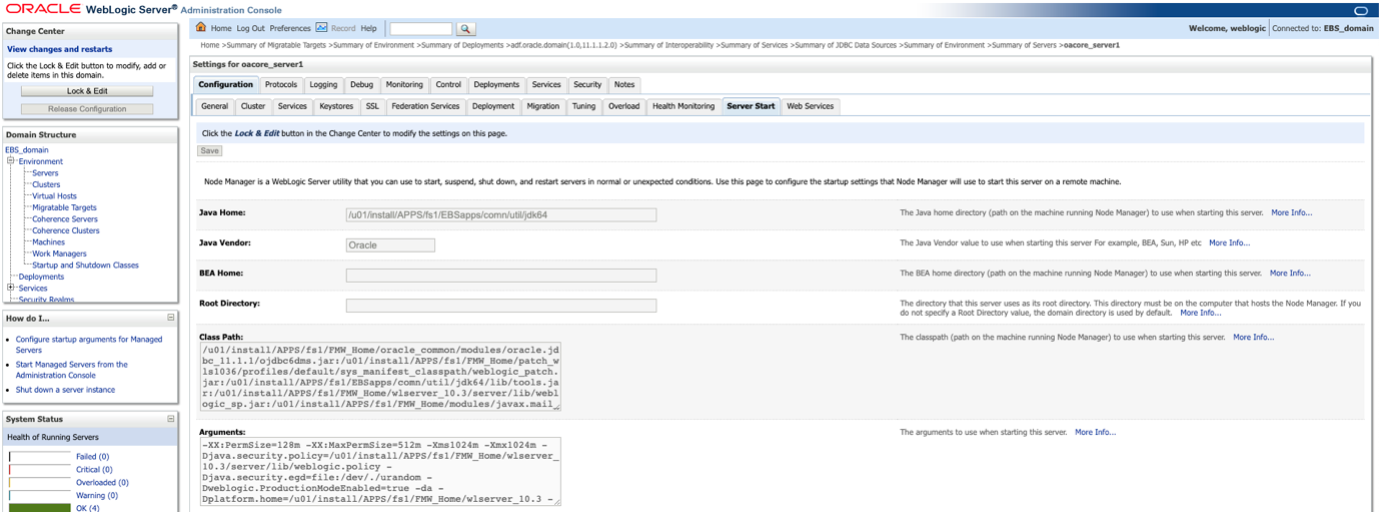The width and height of the screenshot is (1384, 516).
Task: Switch to the Logging tab
Action: point(323,85)
